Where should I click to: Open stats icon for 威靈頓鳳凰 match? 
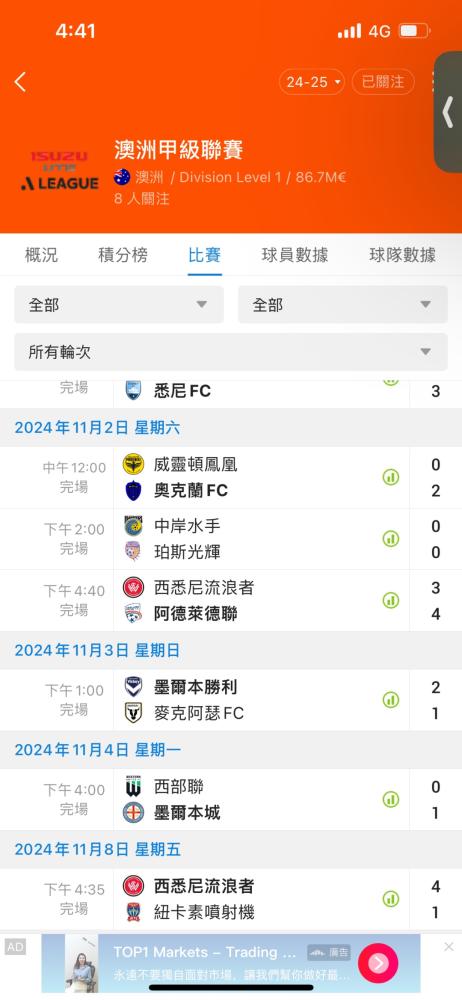pyautogui.click(x=391, y=477)
